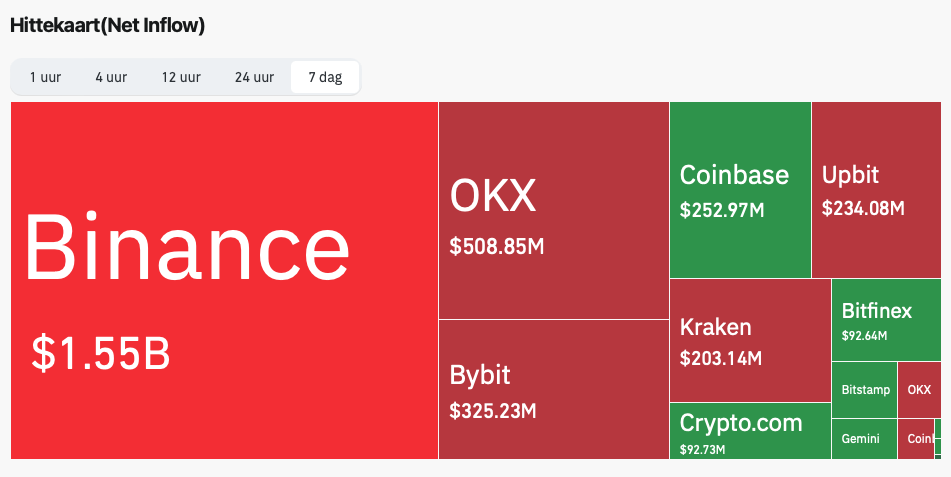
Task: Open the large OKX $508.85M tile
Action: pos(553,210)
